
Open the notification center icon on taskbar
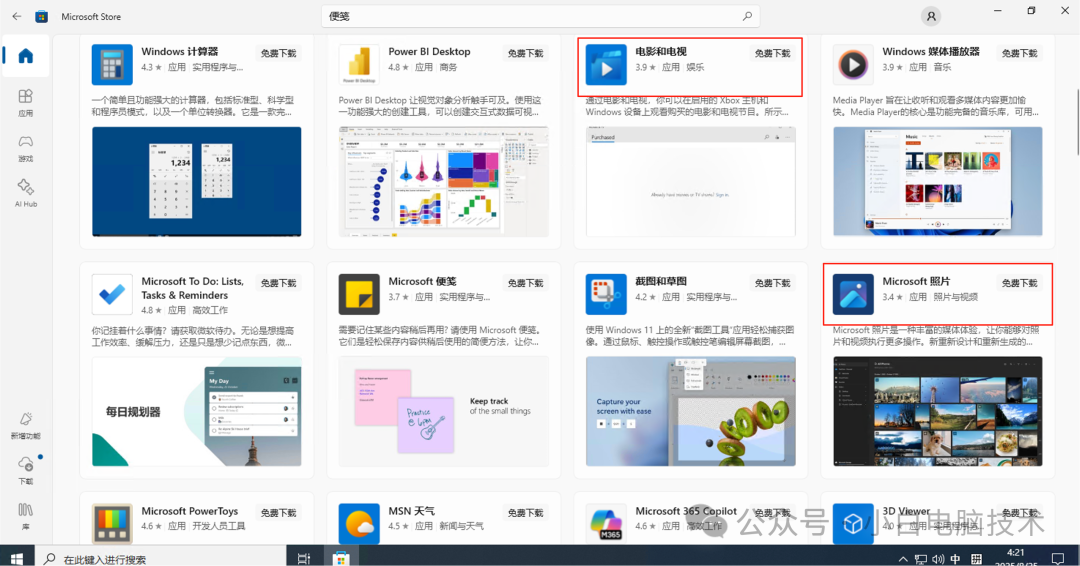(1057, 558)
